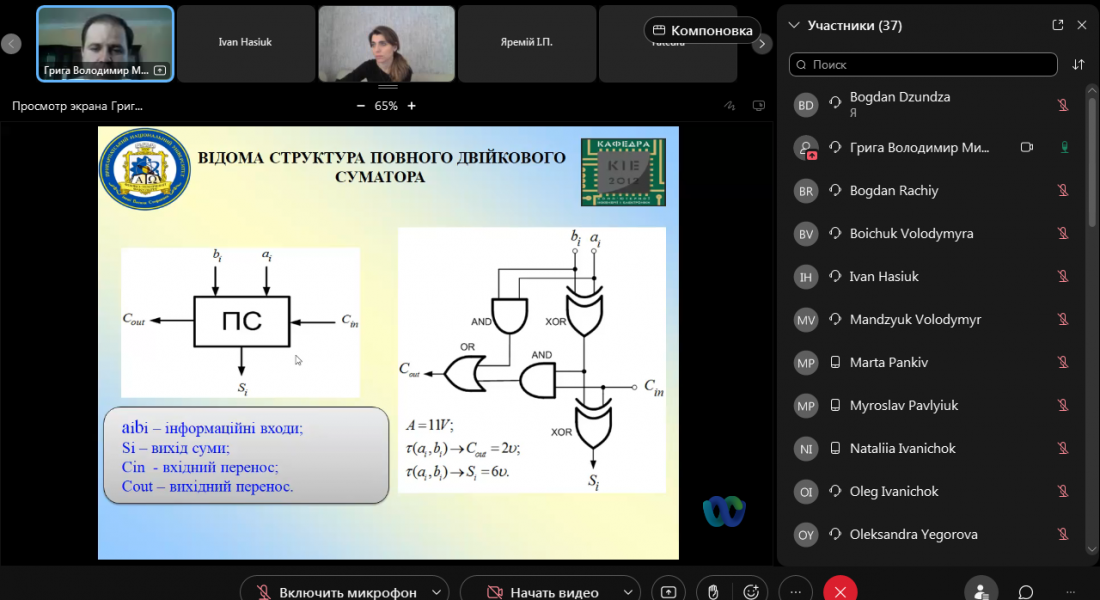The image size is (1100, 600).
Task: Zoom out the shared screen with minus
Action: 361,106
